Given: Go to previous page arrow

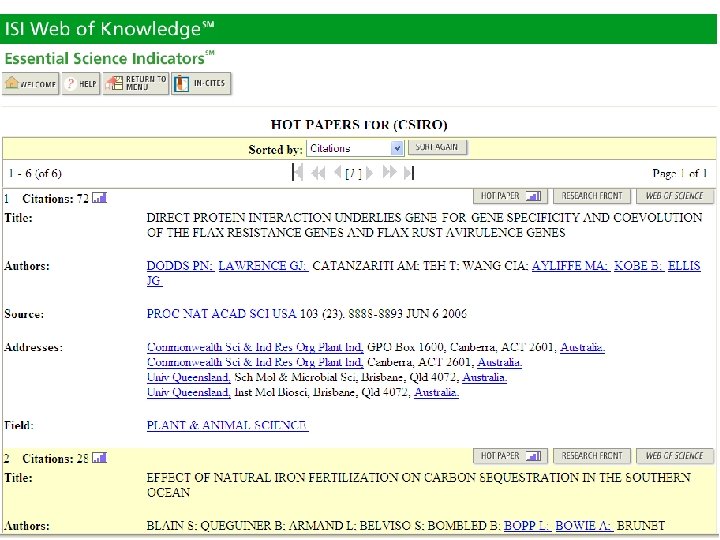Looking at the screenshot, I should click(x=338, y=173).
